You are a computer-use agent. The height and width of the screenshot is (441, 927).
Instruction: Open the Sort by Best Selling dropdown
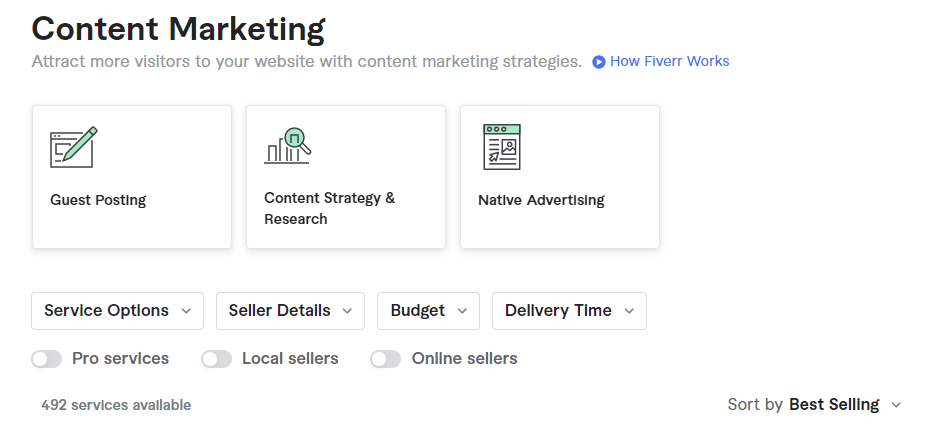coord(815,405)
